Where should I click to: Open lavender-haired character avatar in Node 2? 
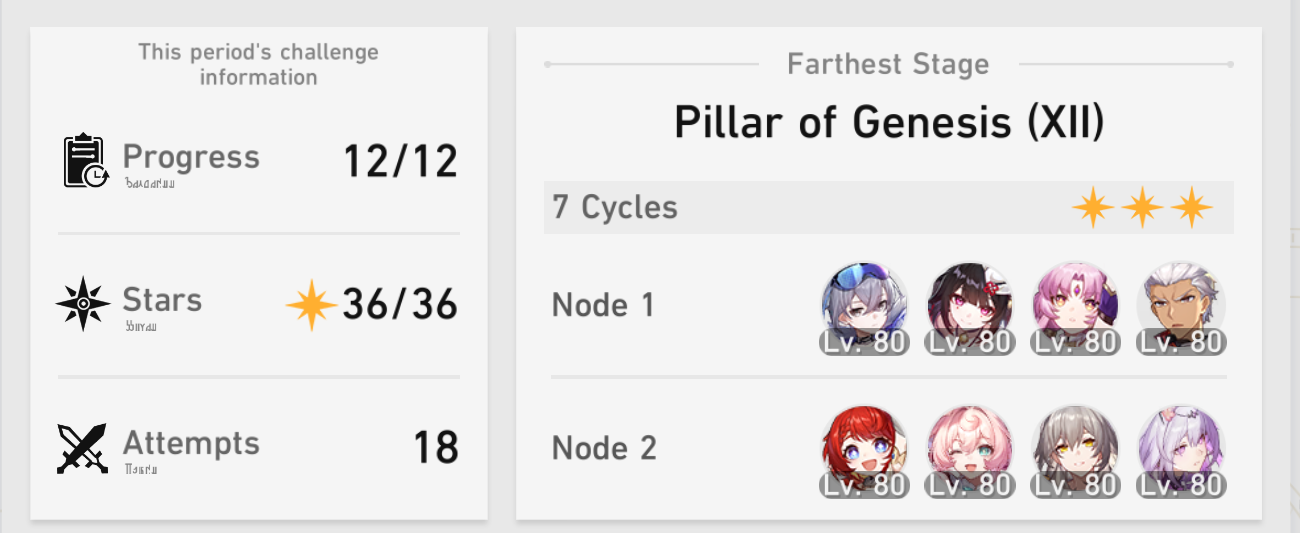point(1182,450)
